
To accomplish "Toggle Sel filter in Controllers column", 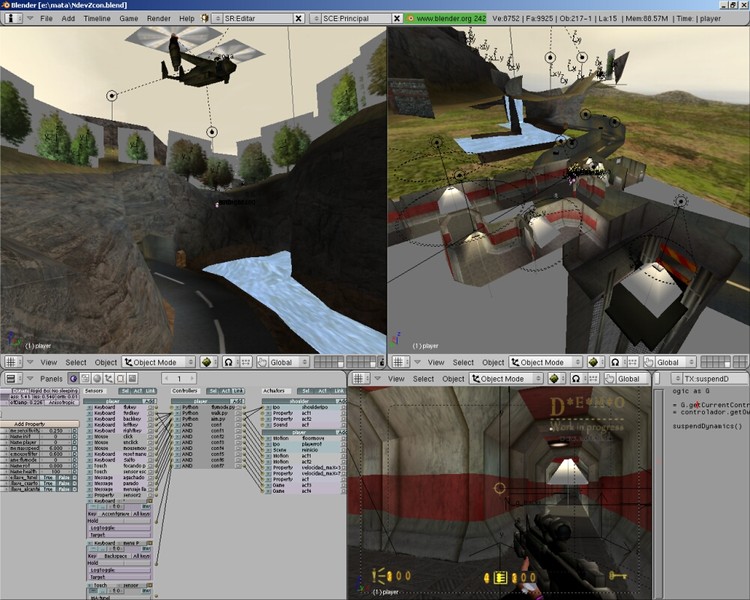I will coord(213,391).
